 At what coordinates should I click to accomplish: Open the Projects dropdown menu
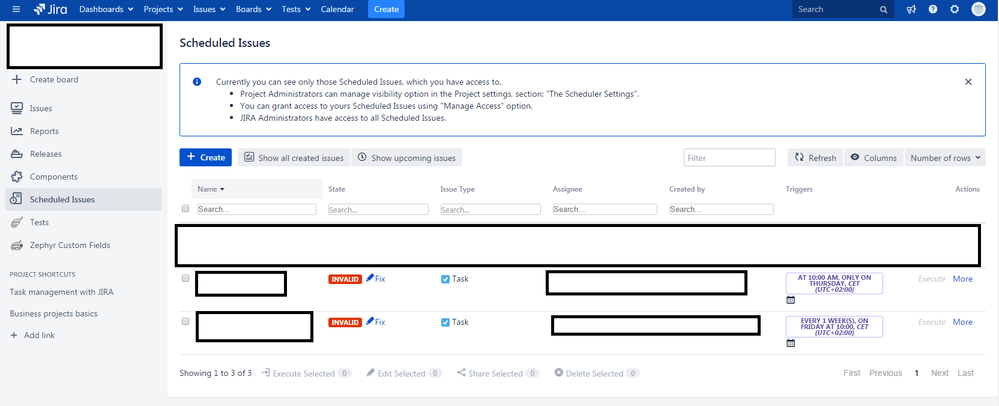pyautogui.click(x=163, y=10)
